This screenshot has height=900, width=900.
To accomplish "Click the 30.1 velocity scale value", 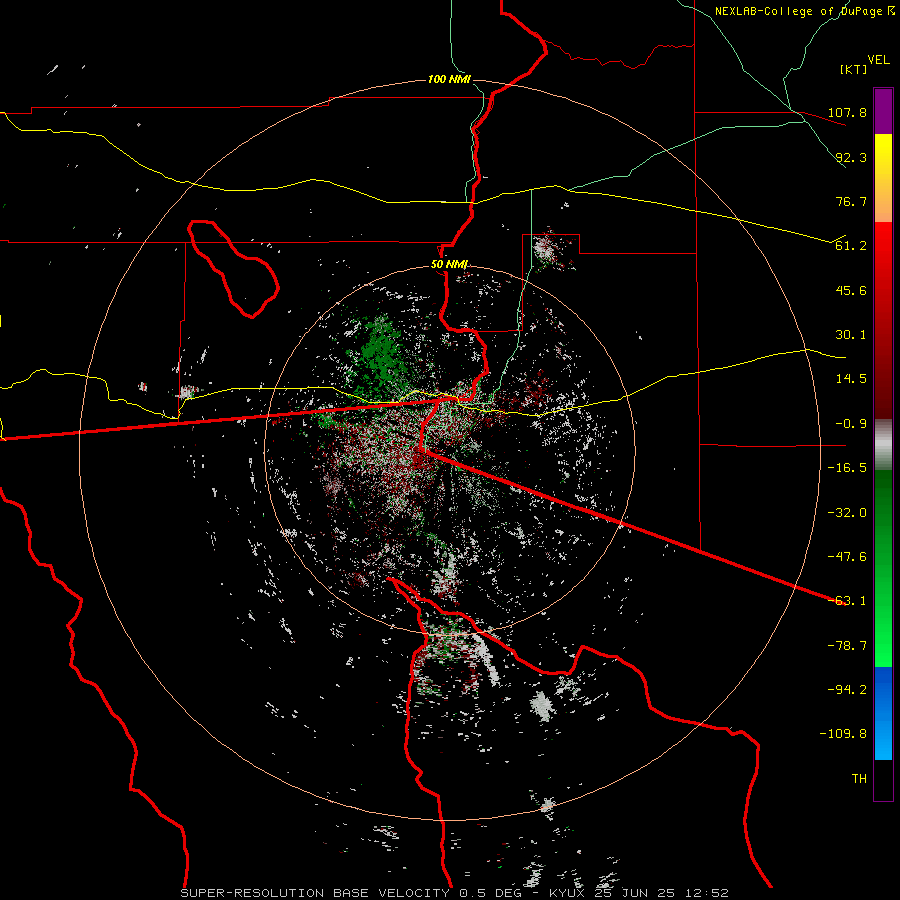I will 851,335.
